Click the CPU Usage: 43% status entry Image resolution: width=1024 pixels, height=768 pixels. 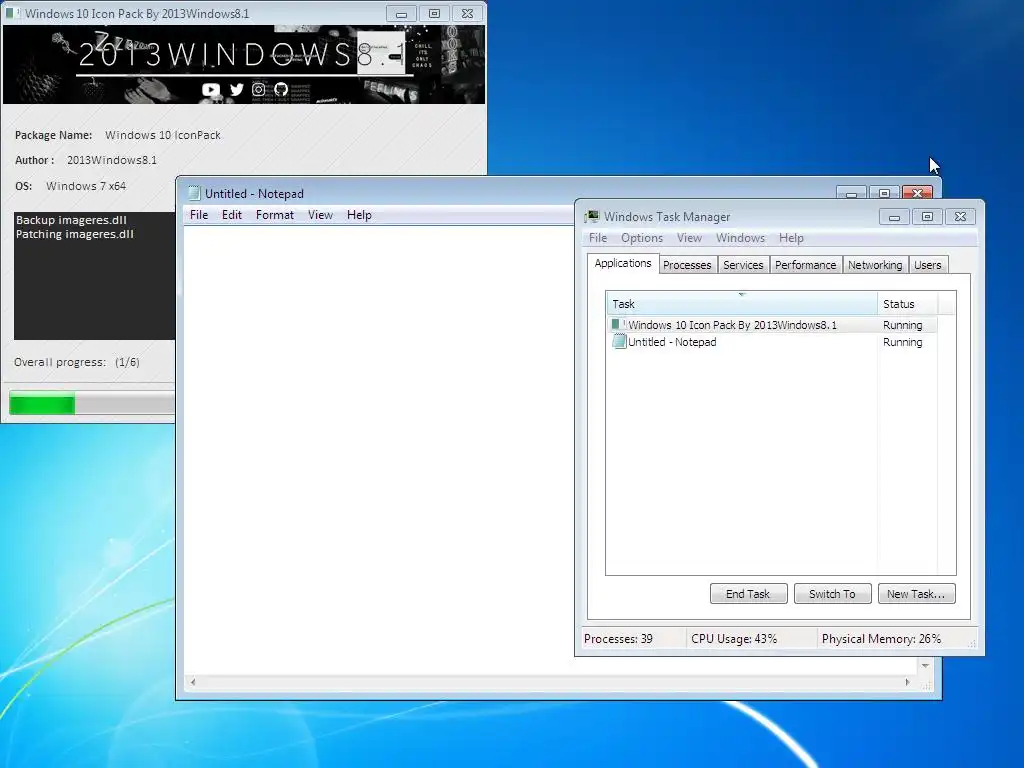click(x=734, y=639)
